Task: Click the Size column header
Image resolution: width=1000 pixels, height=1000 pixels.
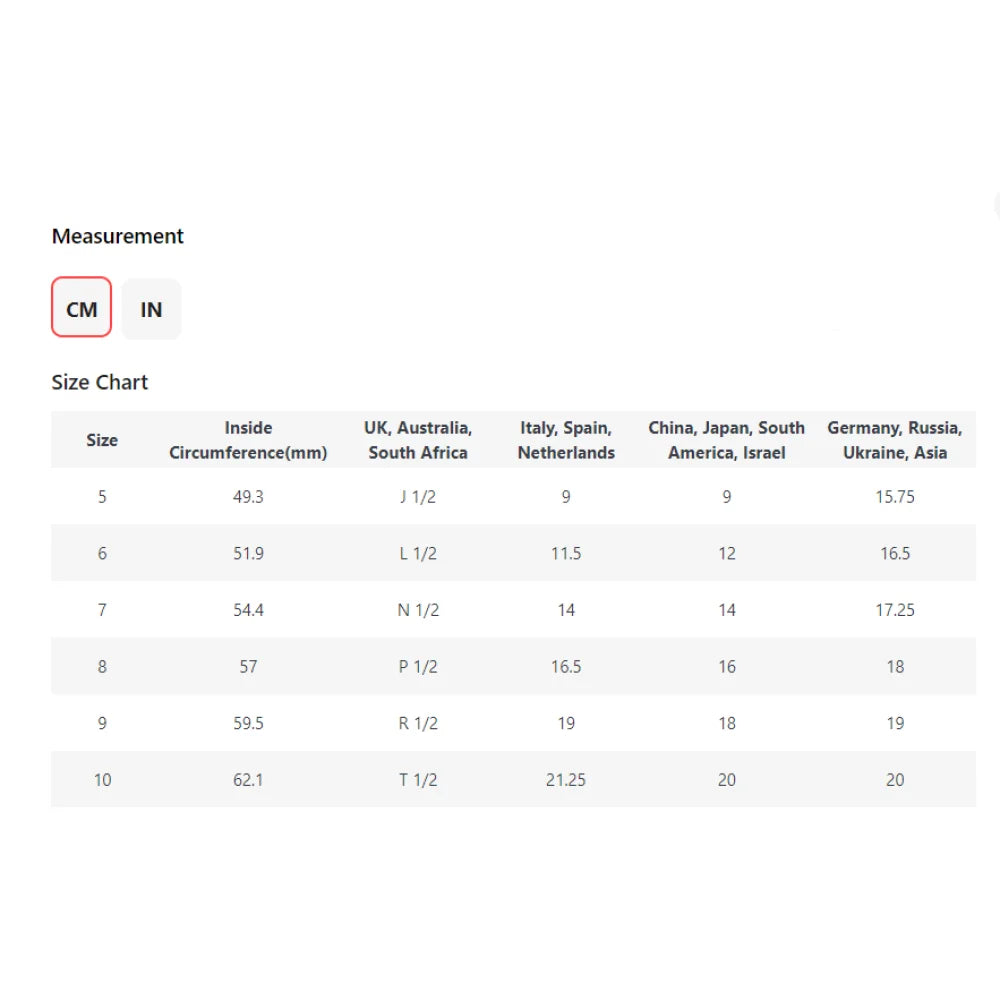Action: 102,440
